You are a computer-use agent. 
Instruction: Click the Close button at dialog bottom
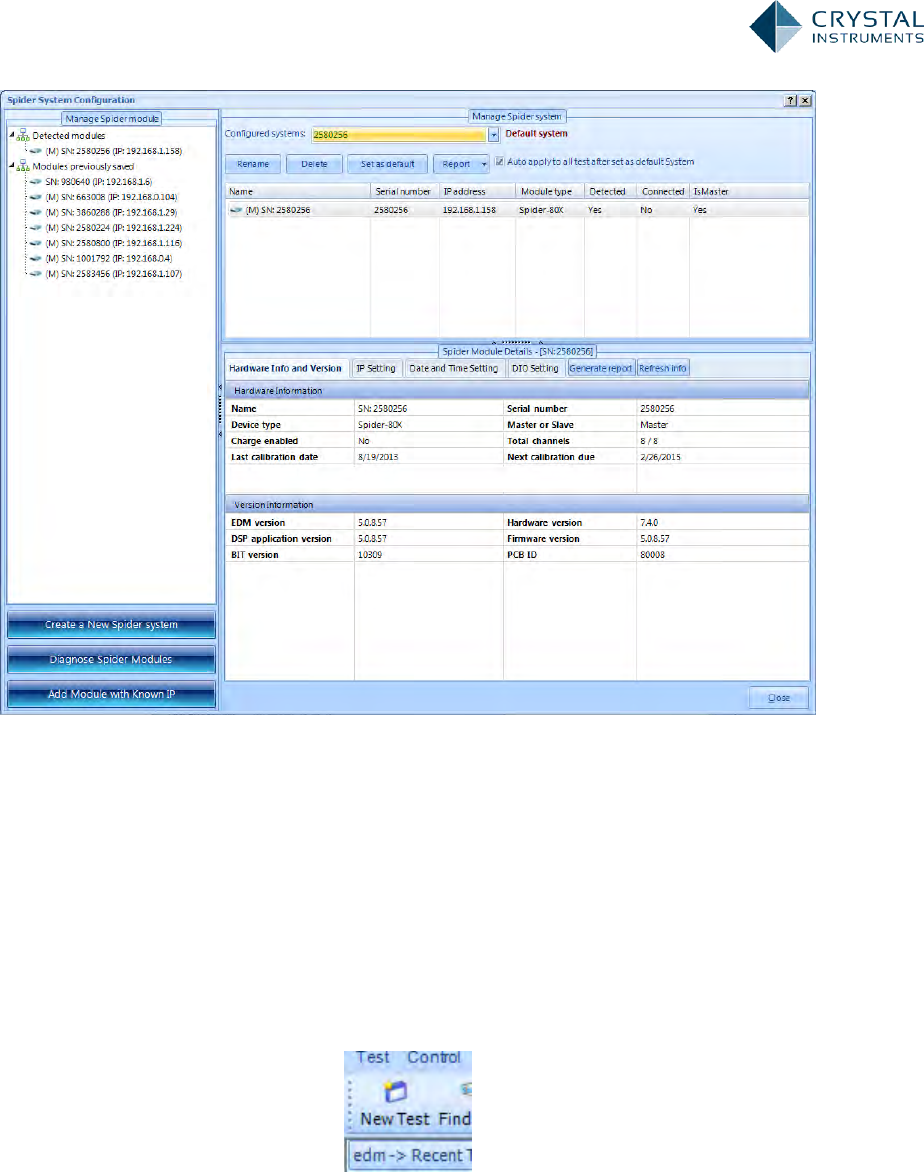(778, 697)
